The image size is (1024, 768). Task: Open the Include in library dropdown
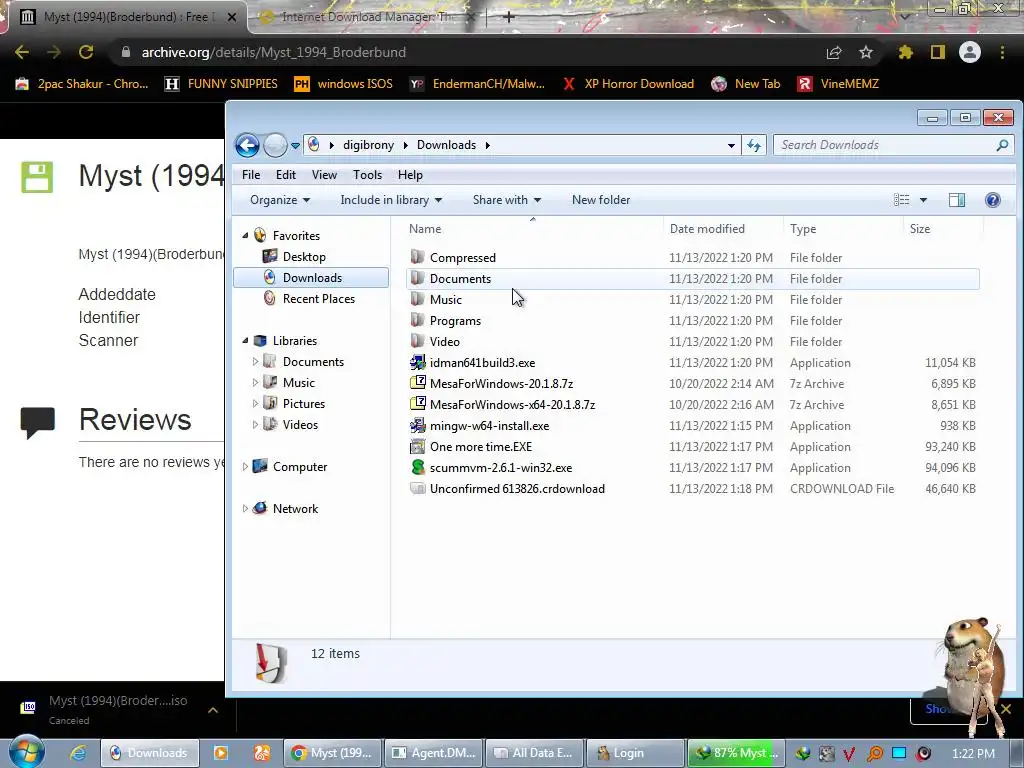tap(391, 200)
